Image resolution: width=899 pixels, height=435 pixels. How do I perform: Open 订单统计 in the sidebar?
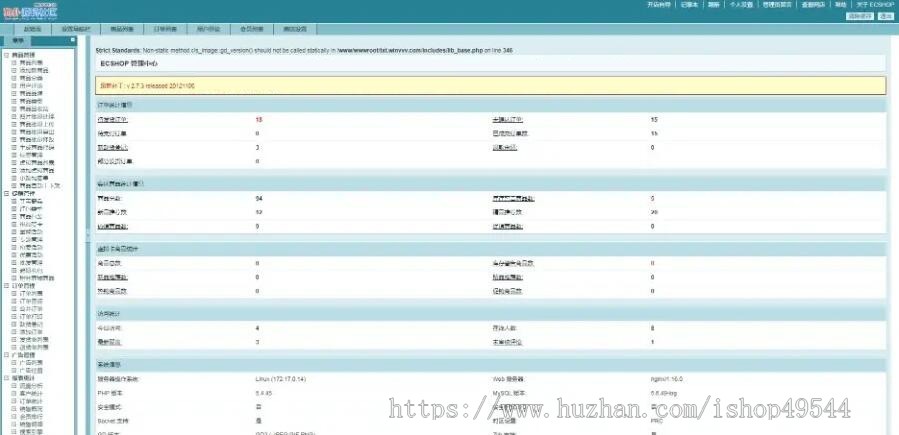(31, 401)
